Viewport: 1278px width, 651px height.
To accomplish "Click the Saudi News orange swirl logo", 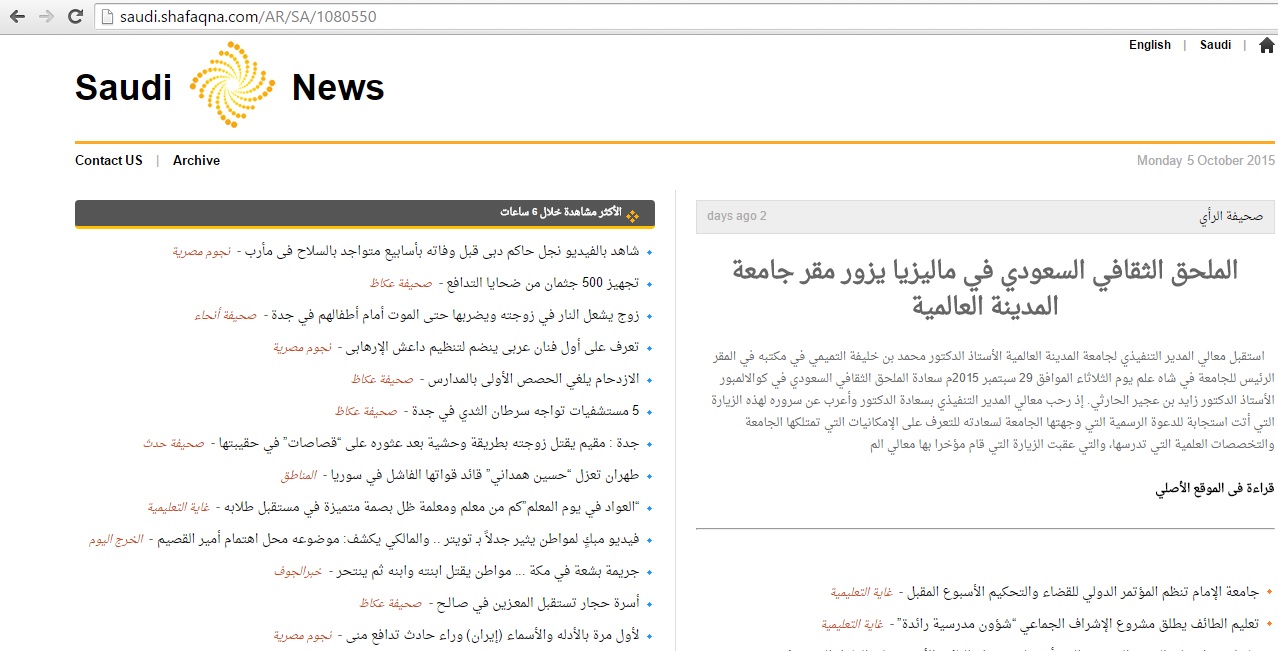I will pos(231,85).
